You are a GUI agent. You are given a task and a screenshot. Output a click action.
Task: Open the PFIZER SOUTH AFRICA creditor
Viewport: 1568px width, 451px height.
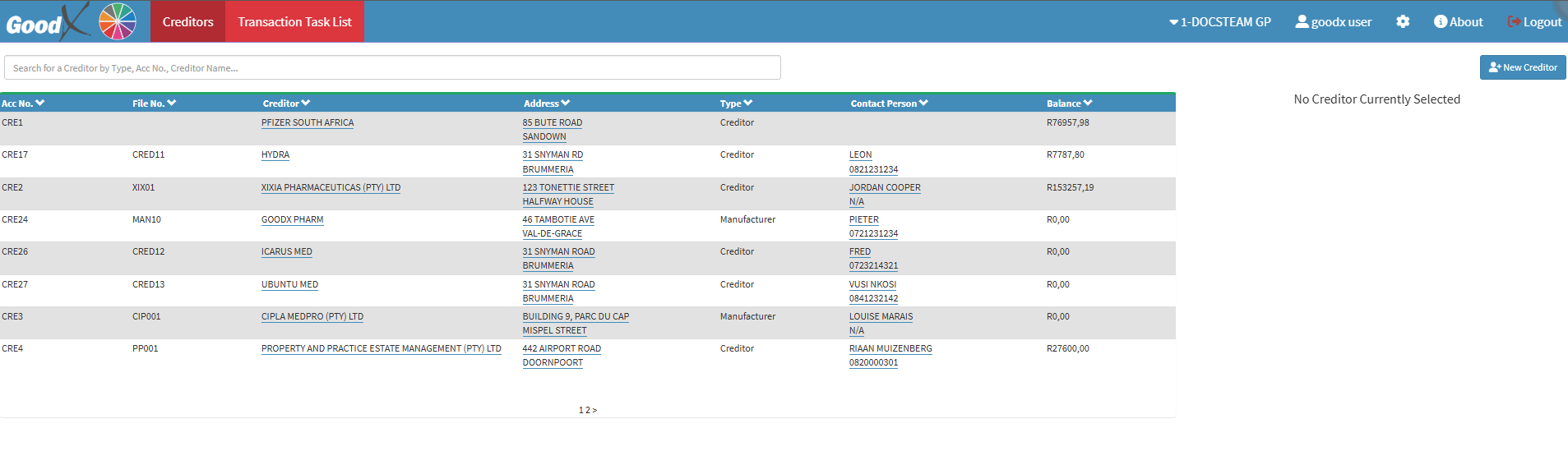coord(308,123)
